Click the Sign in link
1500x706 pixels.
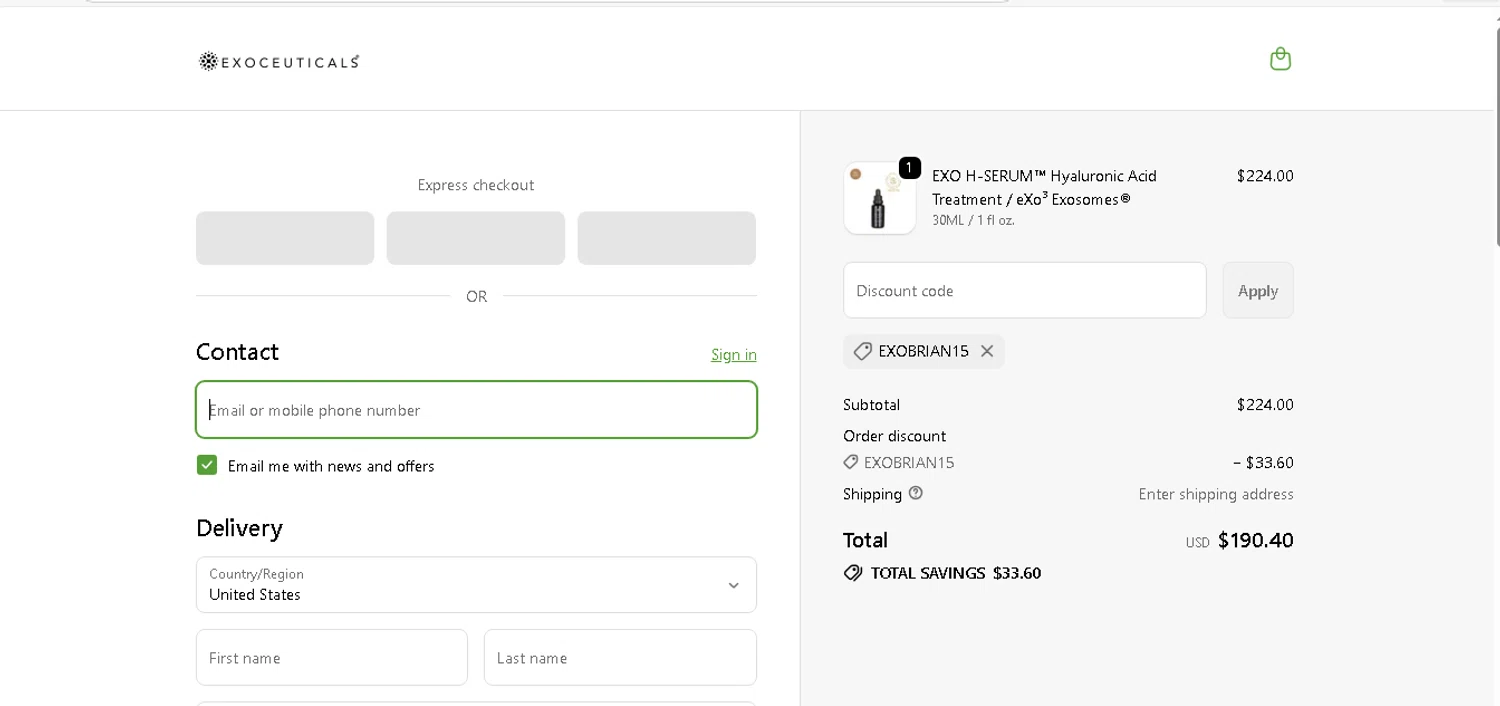[734, 354]
